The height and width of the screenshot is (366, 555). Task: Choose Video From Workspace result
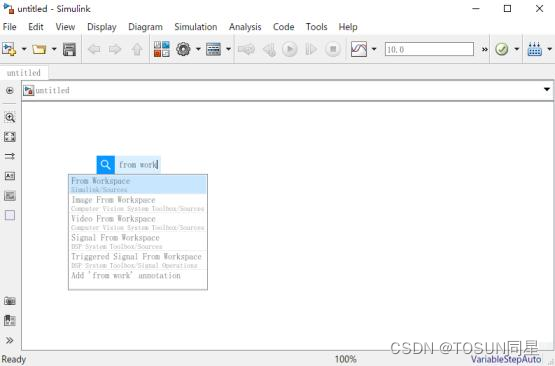138,222
